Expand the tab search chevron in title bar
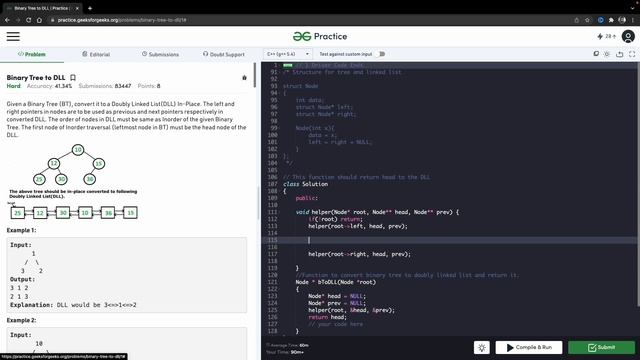 (x=633, y=8)
